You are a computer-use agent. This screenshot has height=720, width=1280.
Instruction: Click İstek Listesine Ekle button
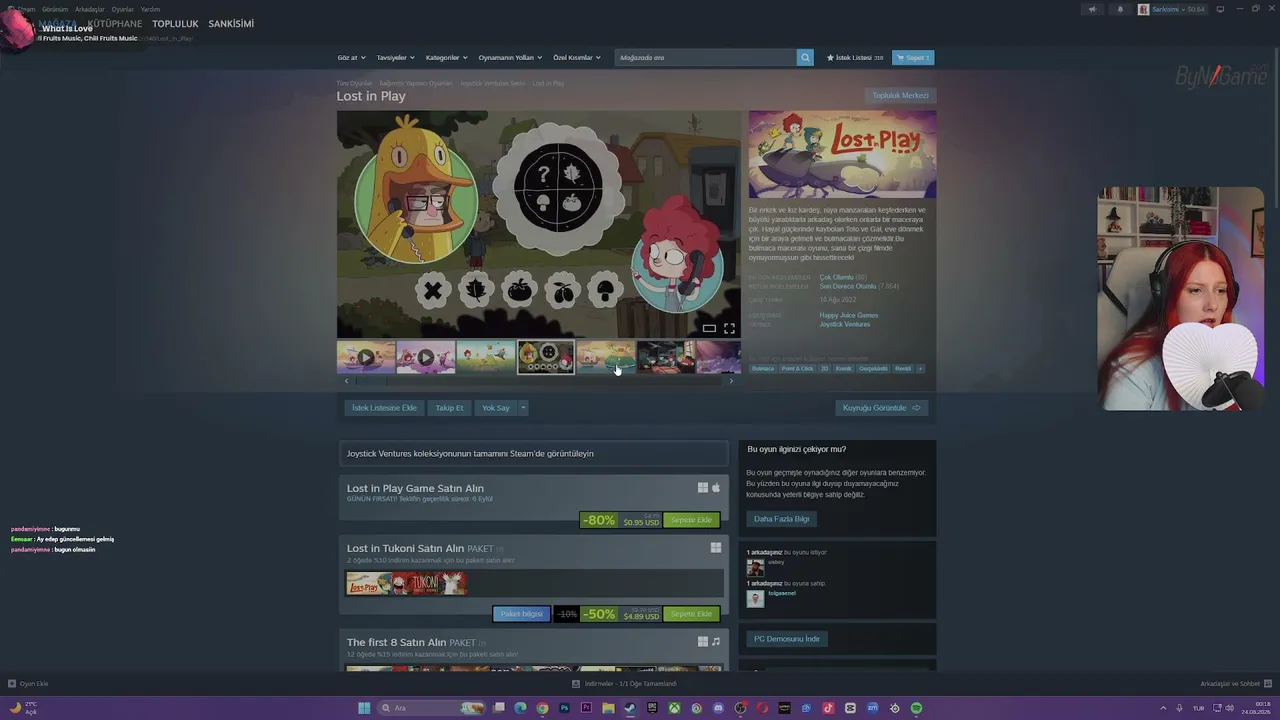384,408
